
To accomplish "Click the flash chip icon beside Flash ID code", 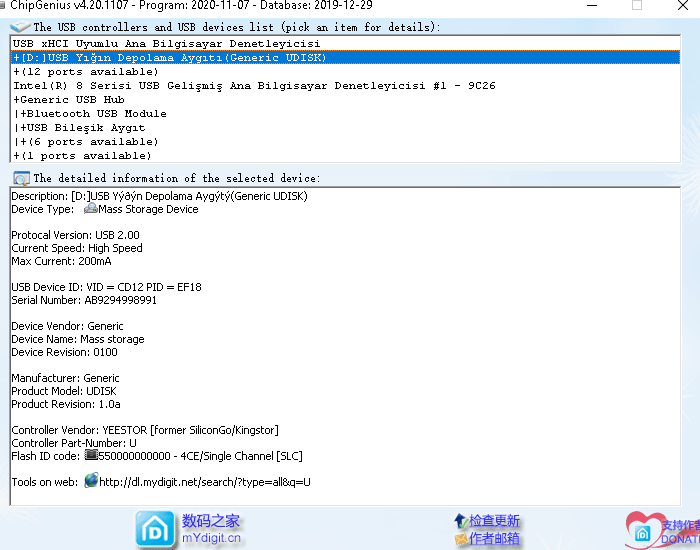I will coord(91,455).
